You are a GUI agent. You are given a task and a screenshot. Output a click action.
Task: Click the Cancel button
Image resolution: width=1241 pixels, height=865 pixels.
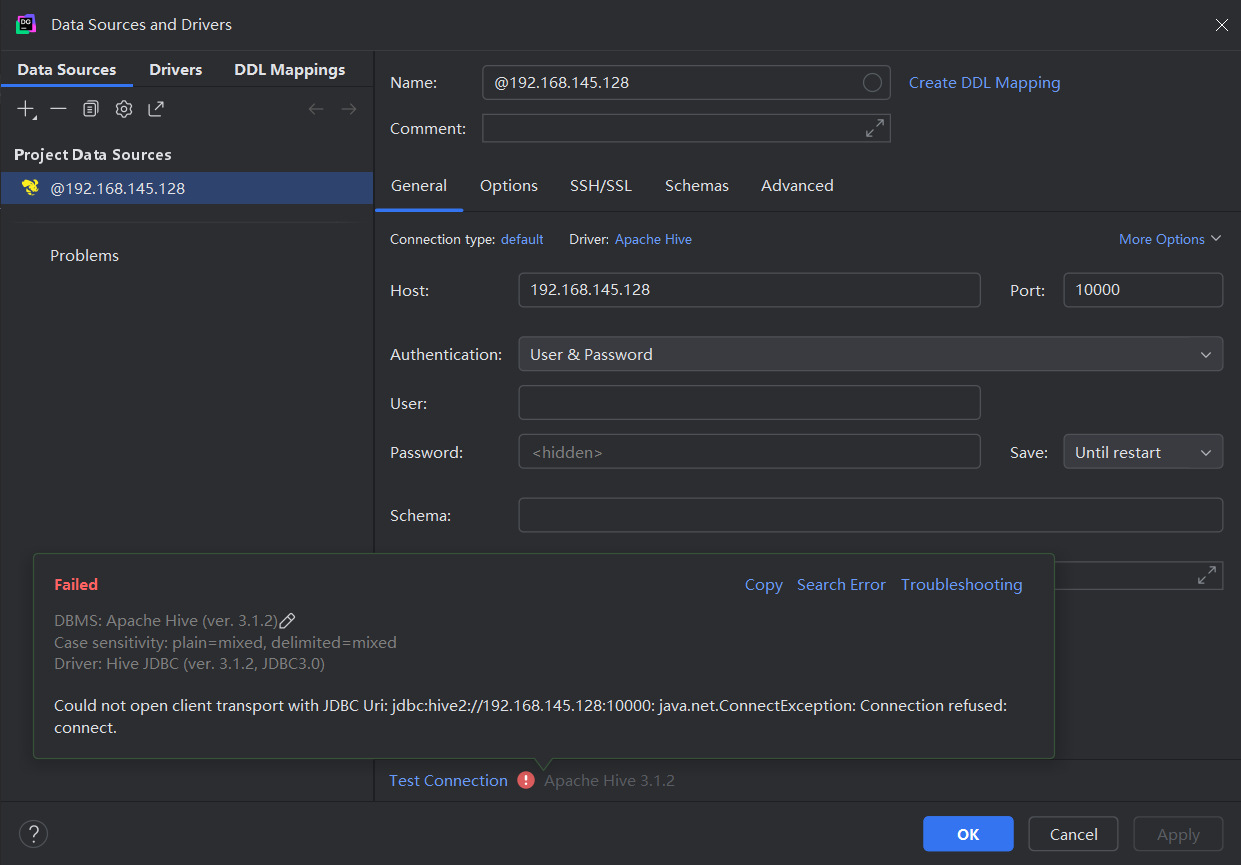[1074, 834]
